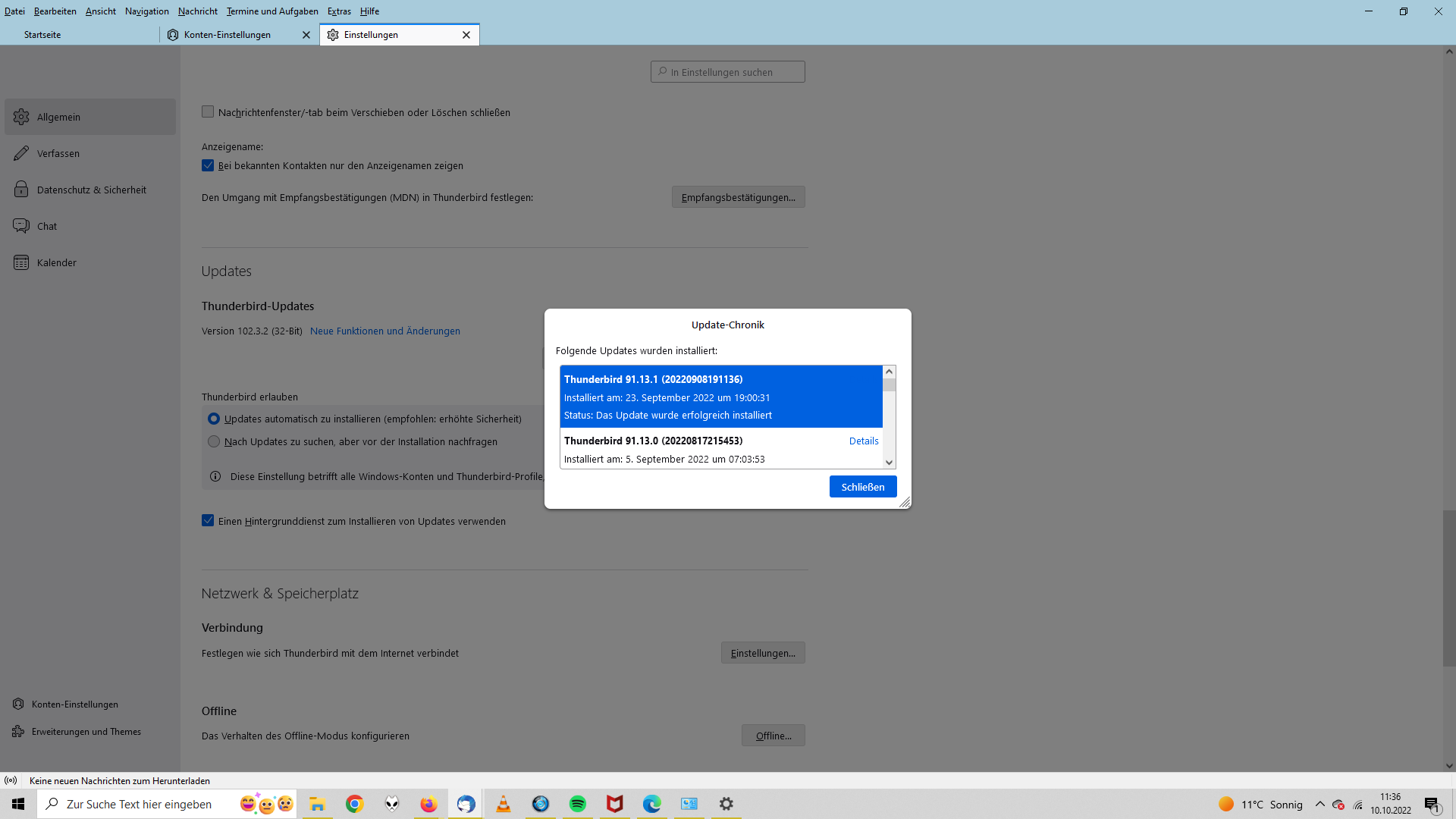
Task: Open Spotify from the taskbar
Action: coord(578,804)
